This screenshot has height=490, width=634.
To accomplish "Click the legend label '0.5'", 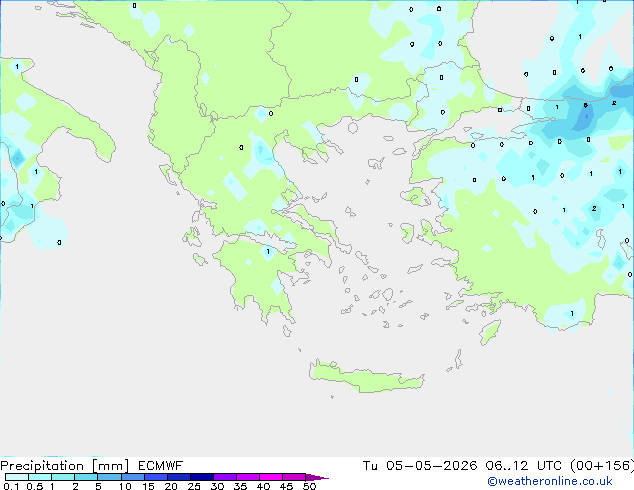I will (34, 486).
